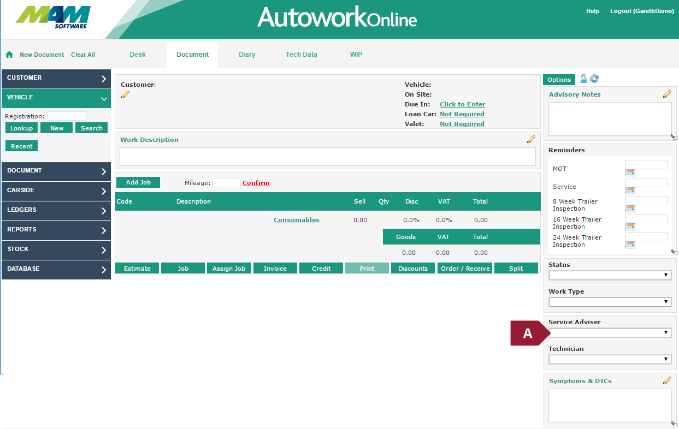This screenshot has width=679, height=429.
Task: Click the padlock icon next to Options
Action: [584, 78]
